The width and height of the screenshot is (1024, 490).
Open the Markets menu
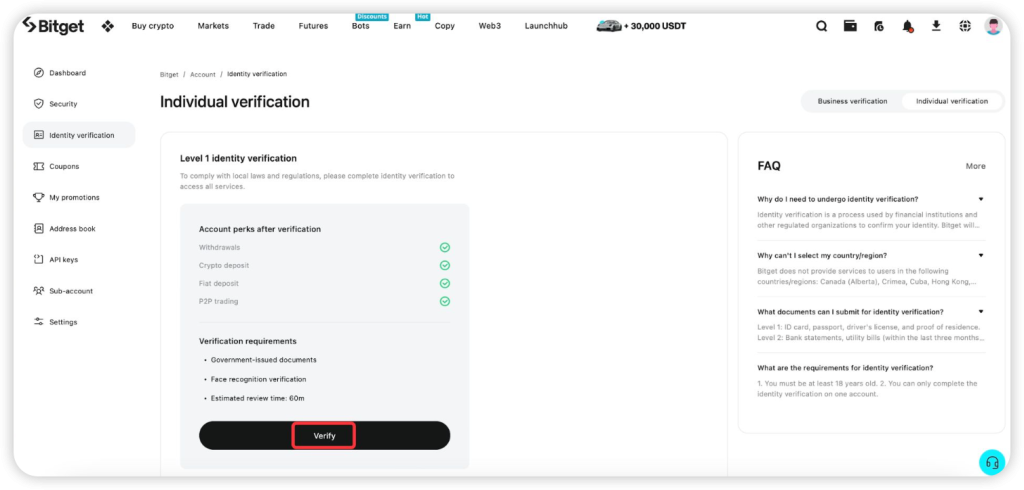point(213,26)
